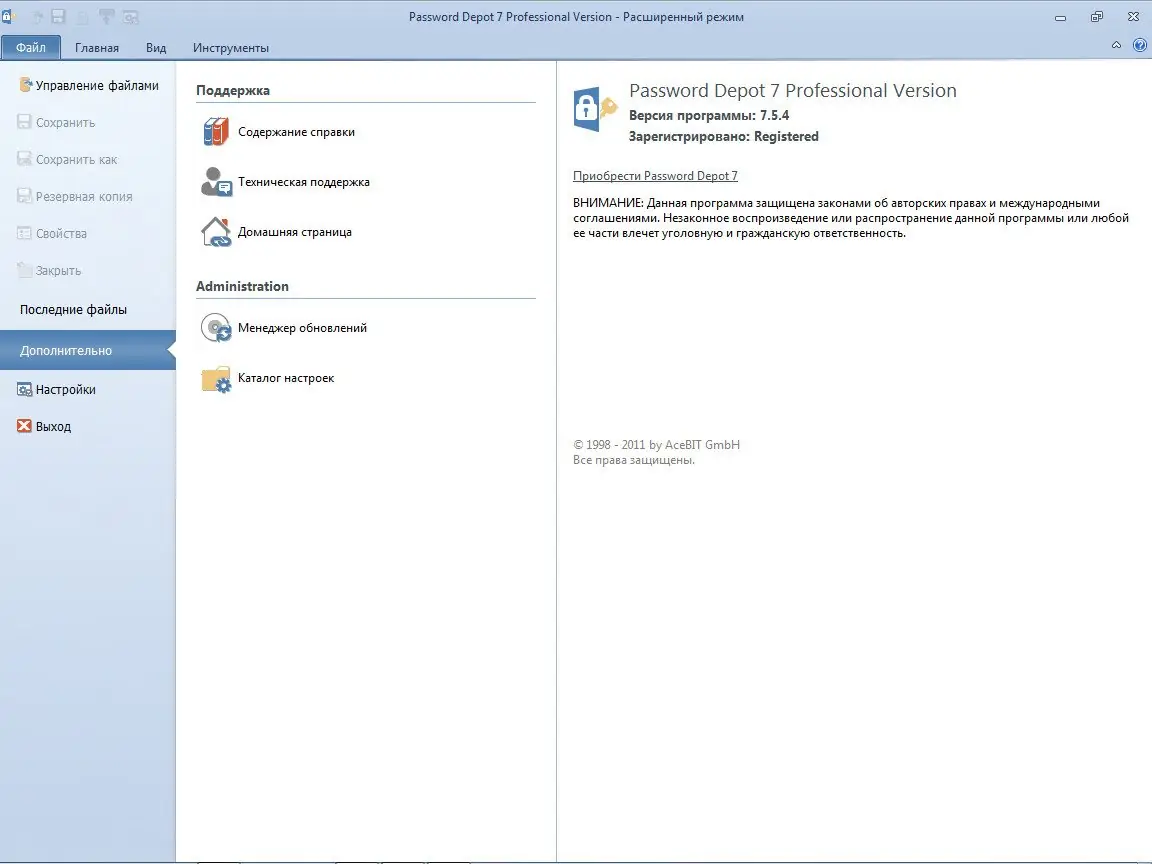Click the large Password Depot lock-and-key logo
Screen dimensions: 1152x864
[595, 109]
